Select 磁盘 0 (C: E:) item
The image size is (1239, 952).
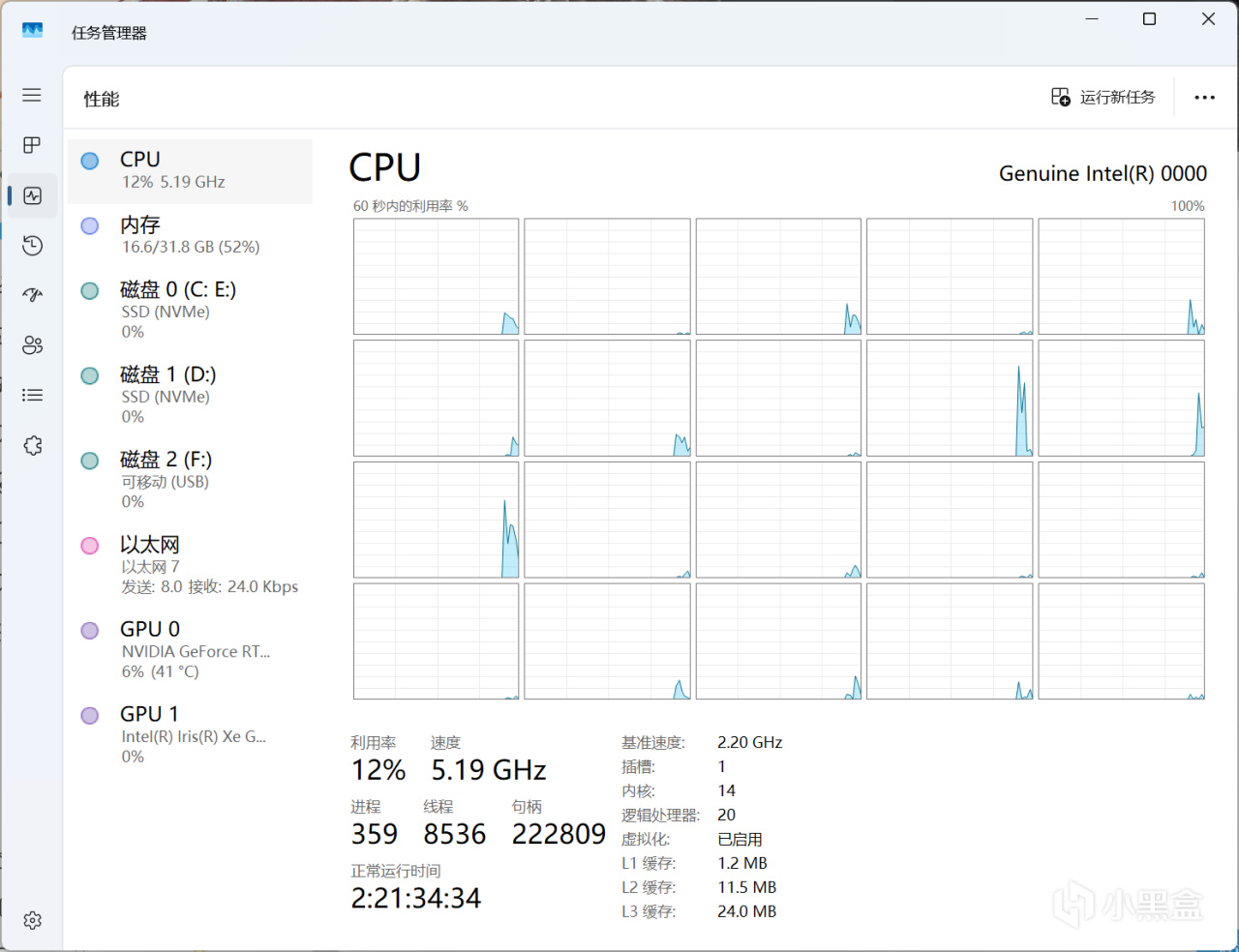190,309
